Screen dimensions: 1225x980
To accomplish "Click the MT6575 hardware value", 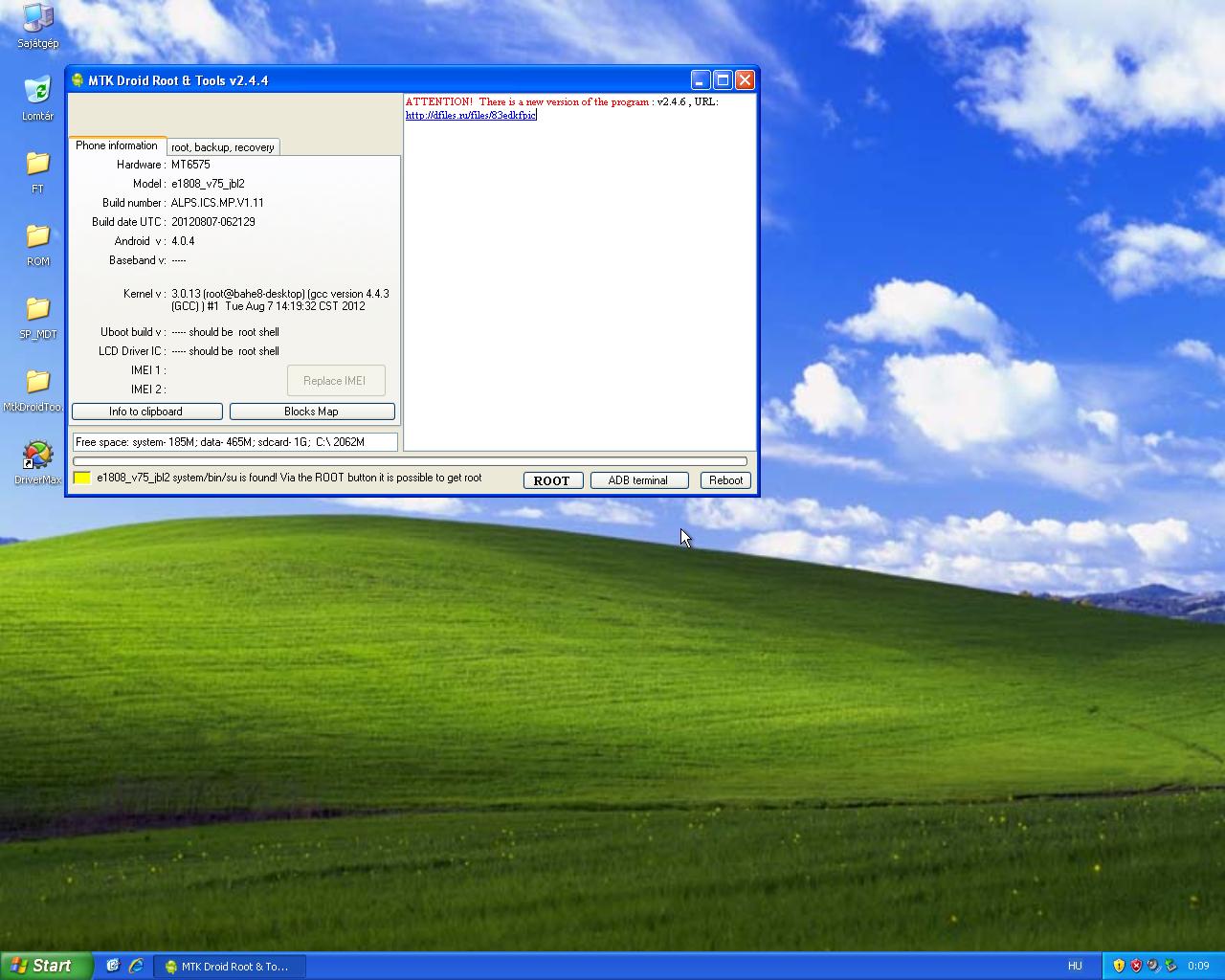I will [190, 165].
